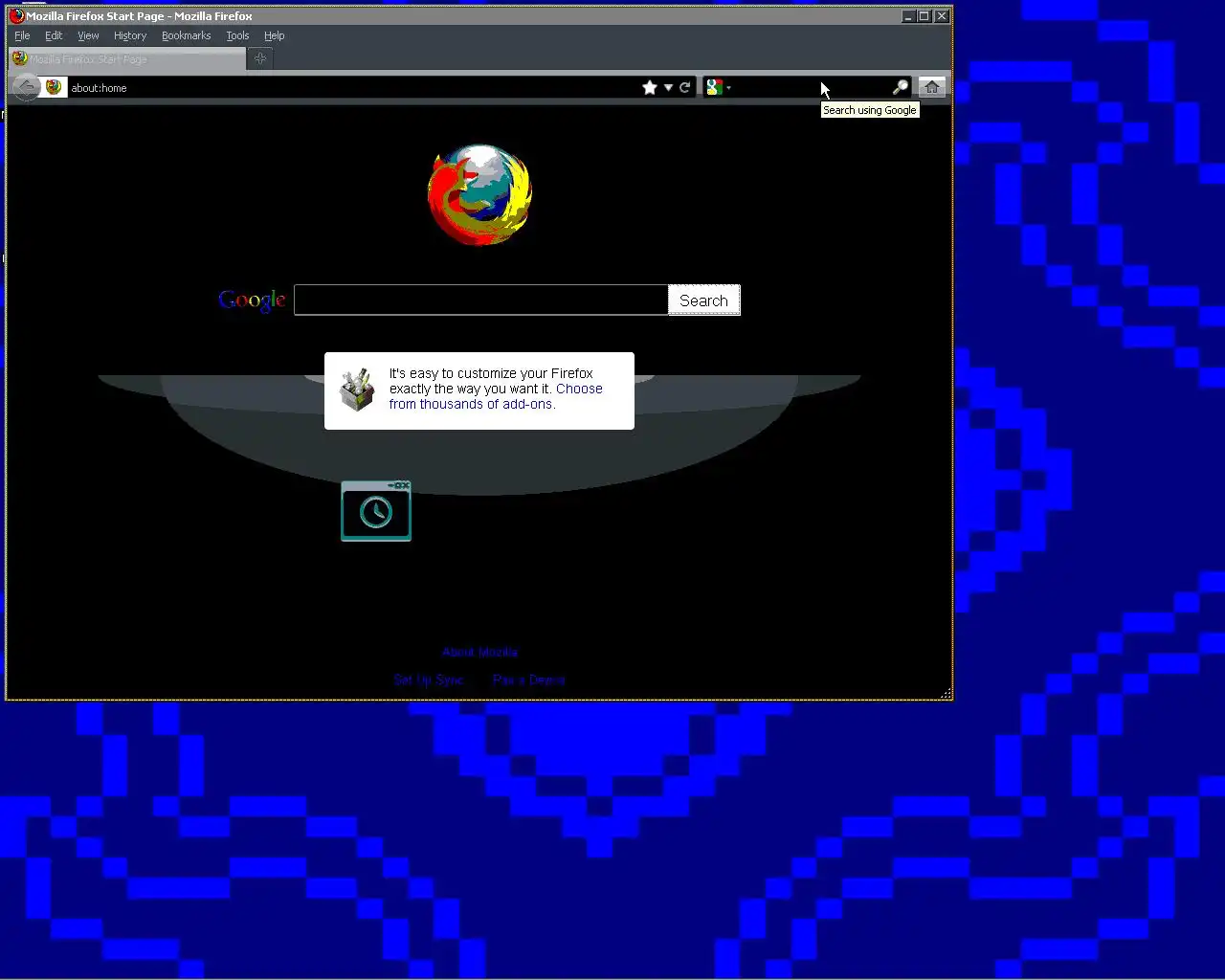Click the Search button beside Google field
Viewport: 1225px width, 980px height.
(x=703, y=301)
